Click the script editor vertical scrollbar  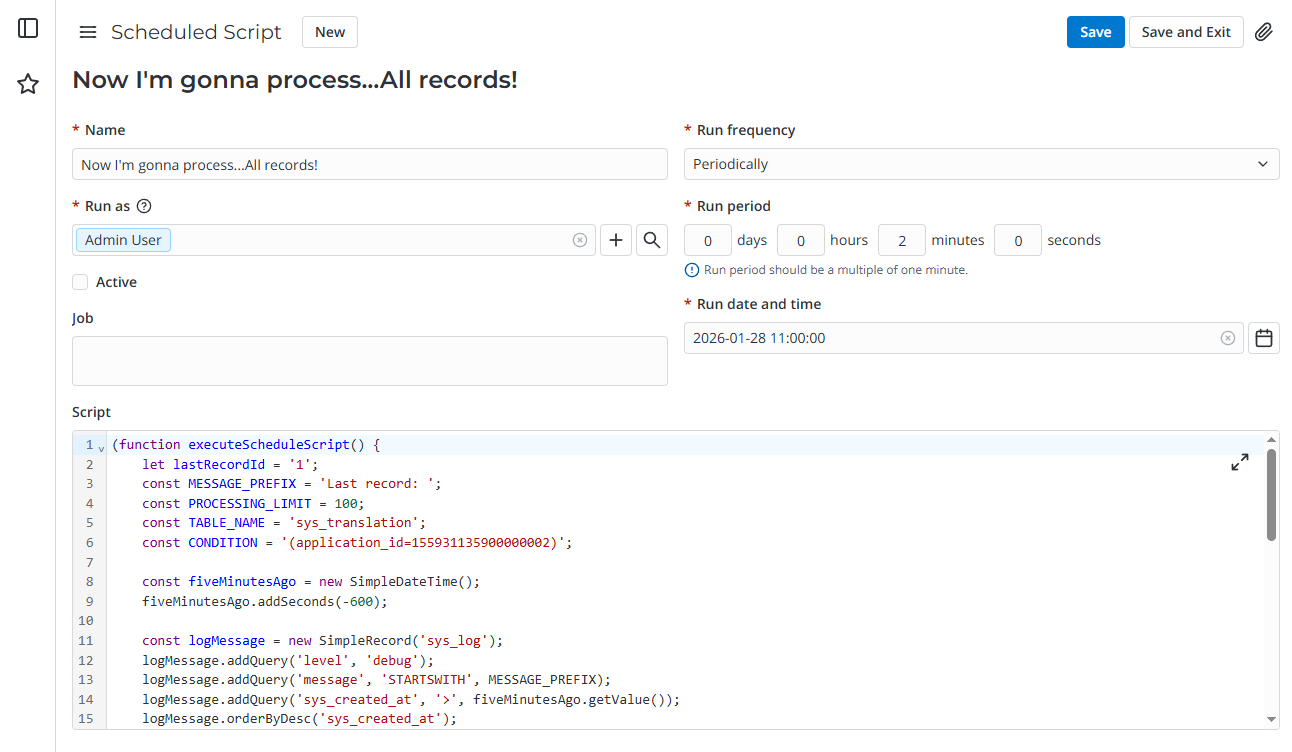pyautogui.click(x=1271, y=495)
